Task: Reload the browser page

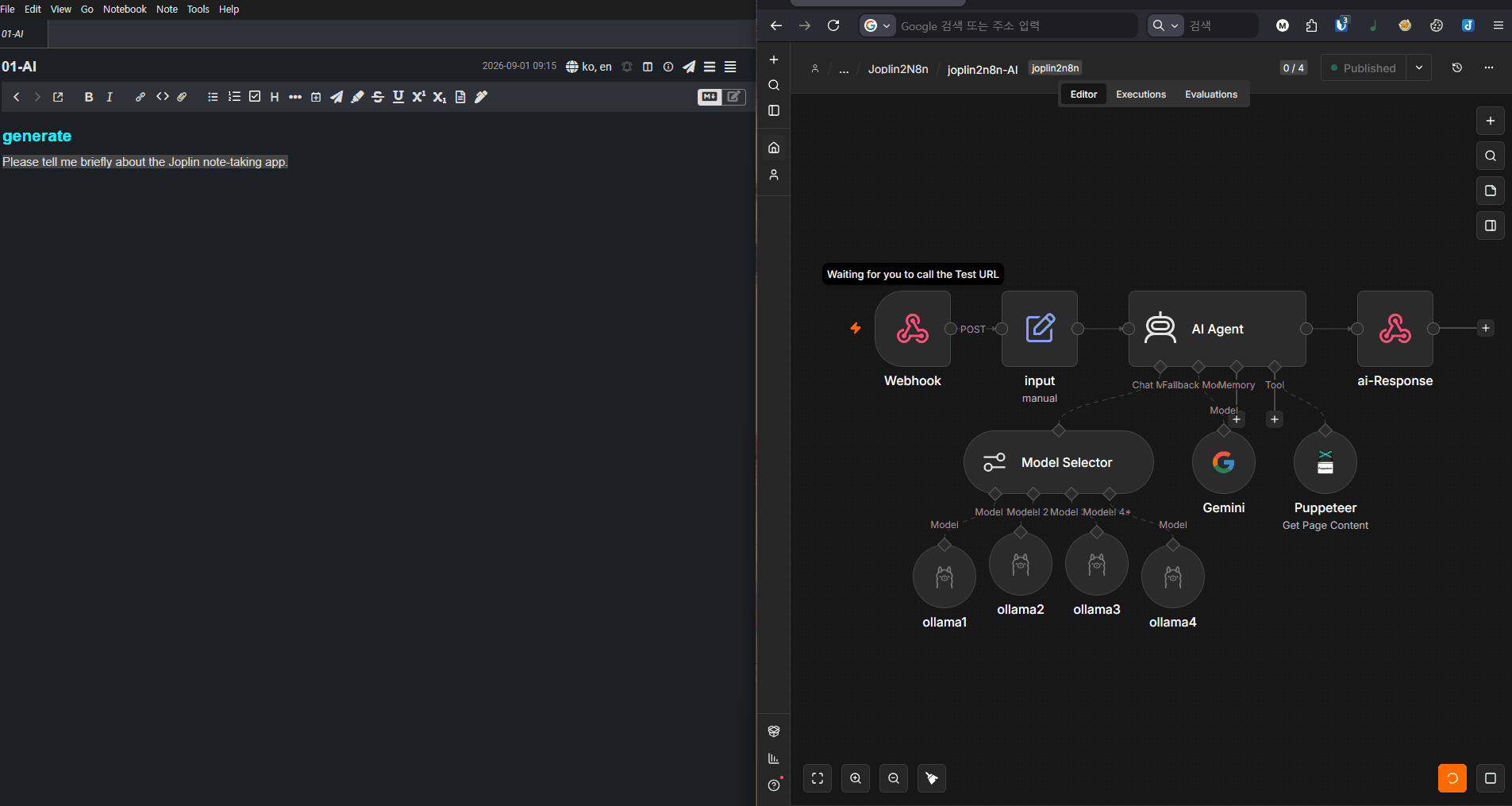Action: pos(833,25)
